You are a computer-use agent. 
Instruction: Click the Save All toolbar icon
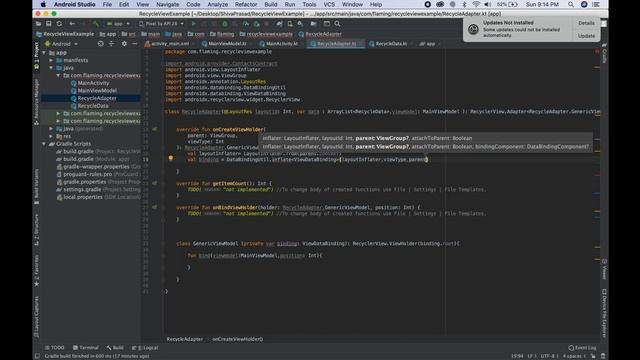click(49, 24)
